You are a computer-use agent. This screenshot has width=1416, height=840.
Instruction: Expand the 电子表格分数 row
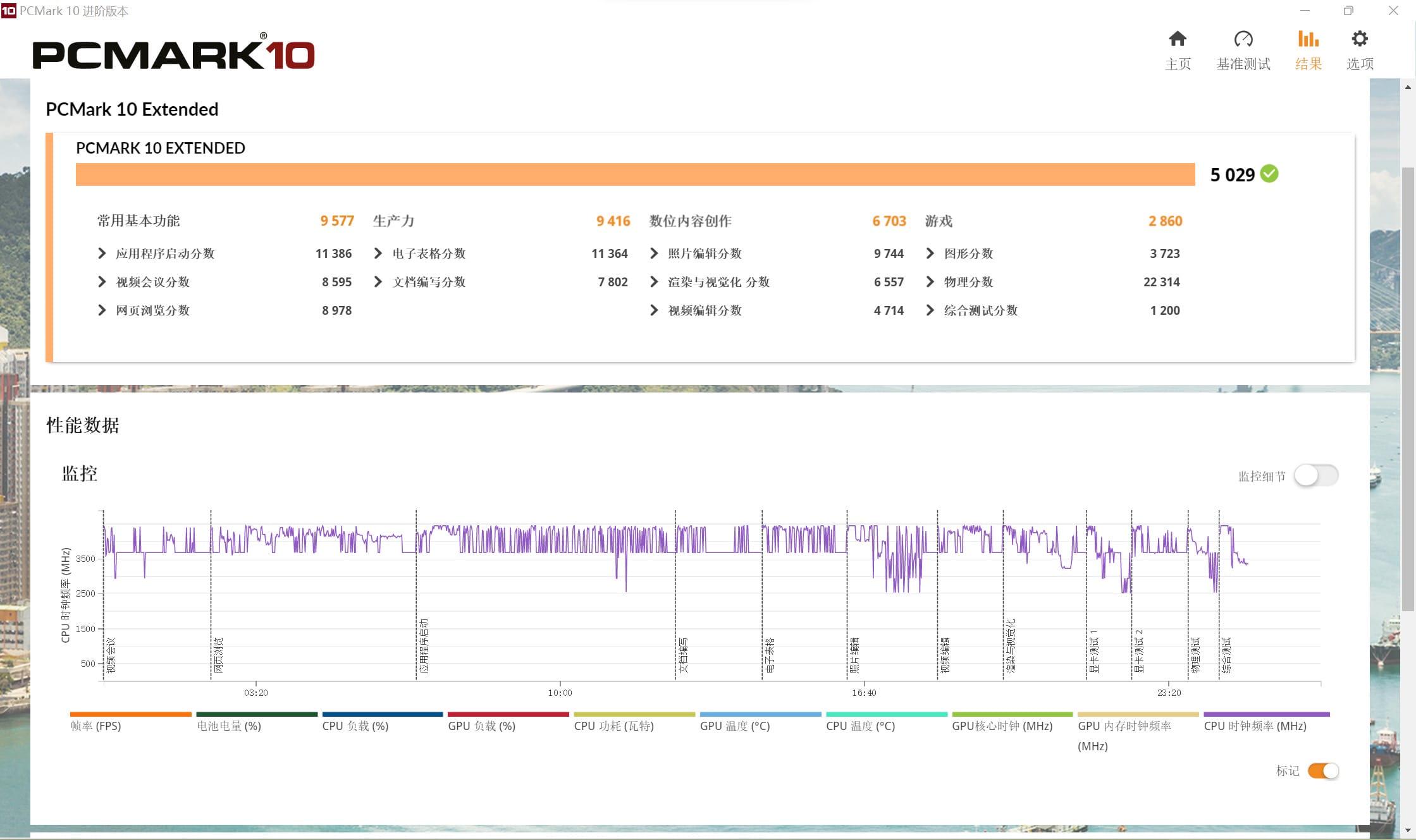[x=378, y=253]
